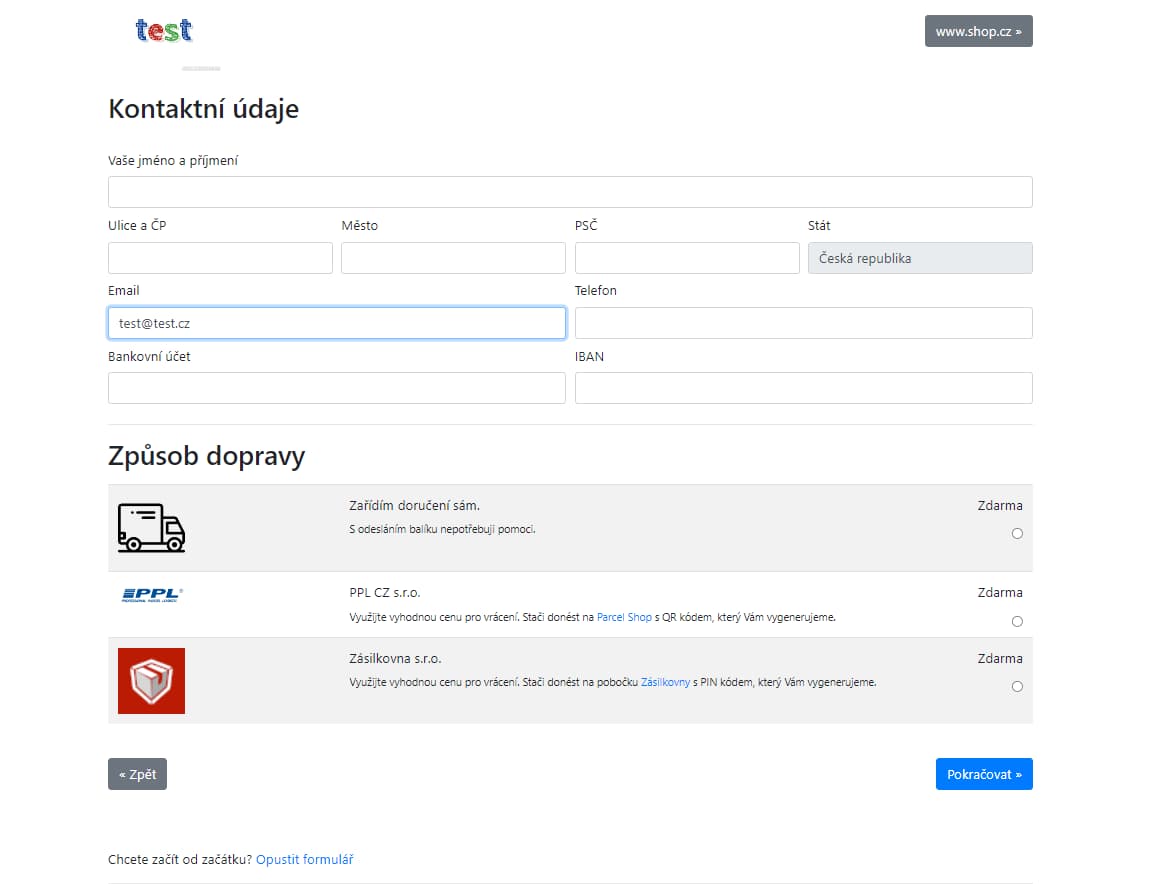
Task: Focus the name and surname field
Action: coord(570,192)
